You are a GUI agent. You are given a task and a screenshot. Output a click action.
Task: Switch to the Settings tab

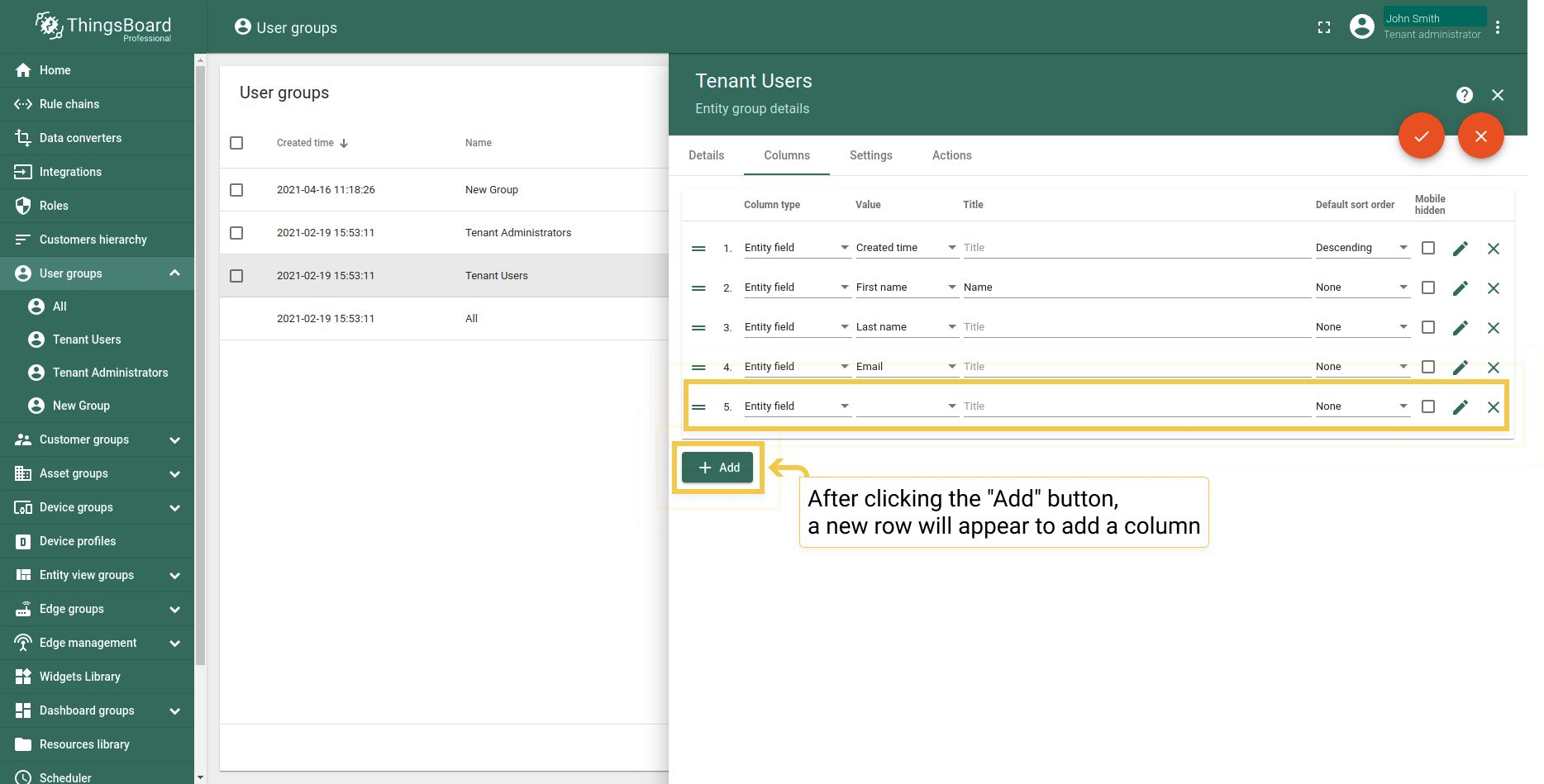pyautogui.click(x=870, y=155)
